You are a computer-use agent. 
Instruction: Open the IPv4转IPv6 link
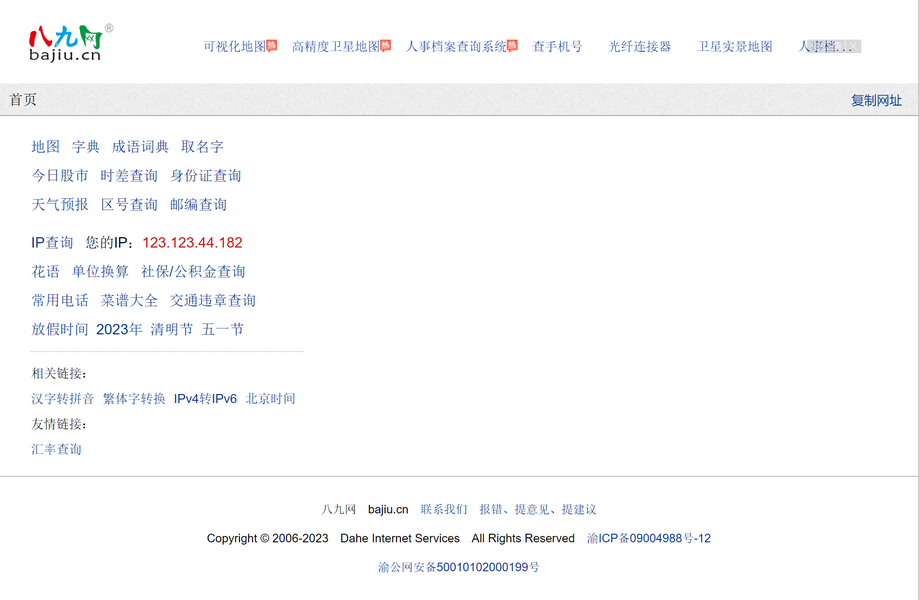point(205,399)
